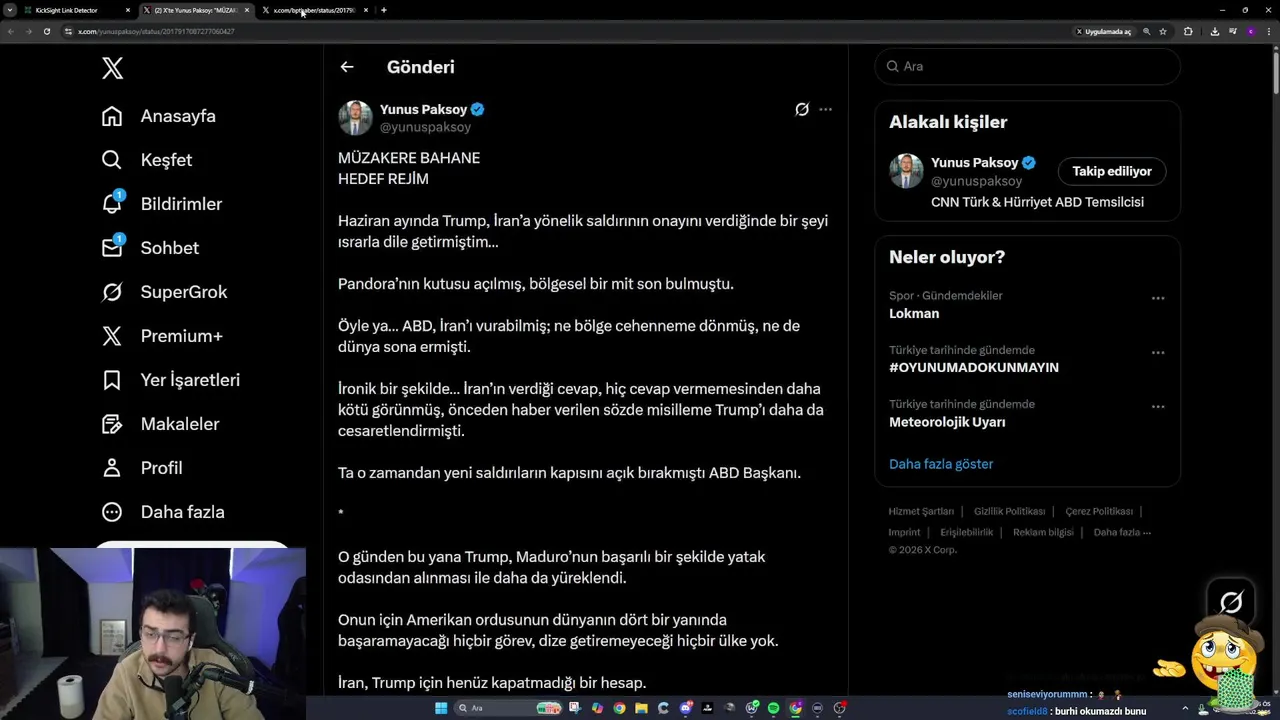Open Meteorolojik Uyarı trend options menu
The width and height of the screenshot is (1280, 720).
pos(1158,406)
